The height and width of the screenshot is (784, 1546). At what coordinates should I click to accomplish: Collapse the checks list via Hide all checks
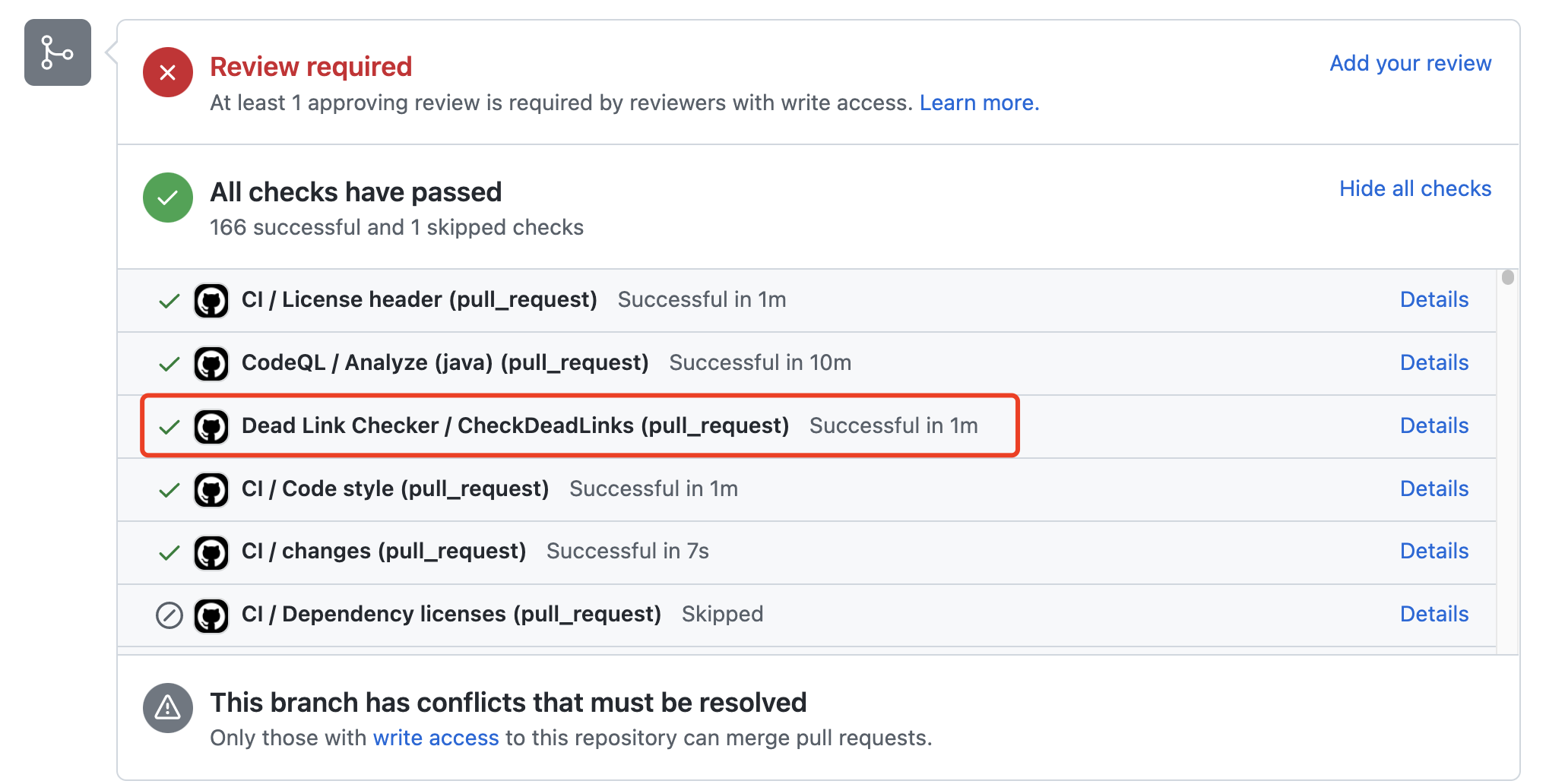point(1415,188)
